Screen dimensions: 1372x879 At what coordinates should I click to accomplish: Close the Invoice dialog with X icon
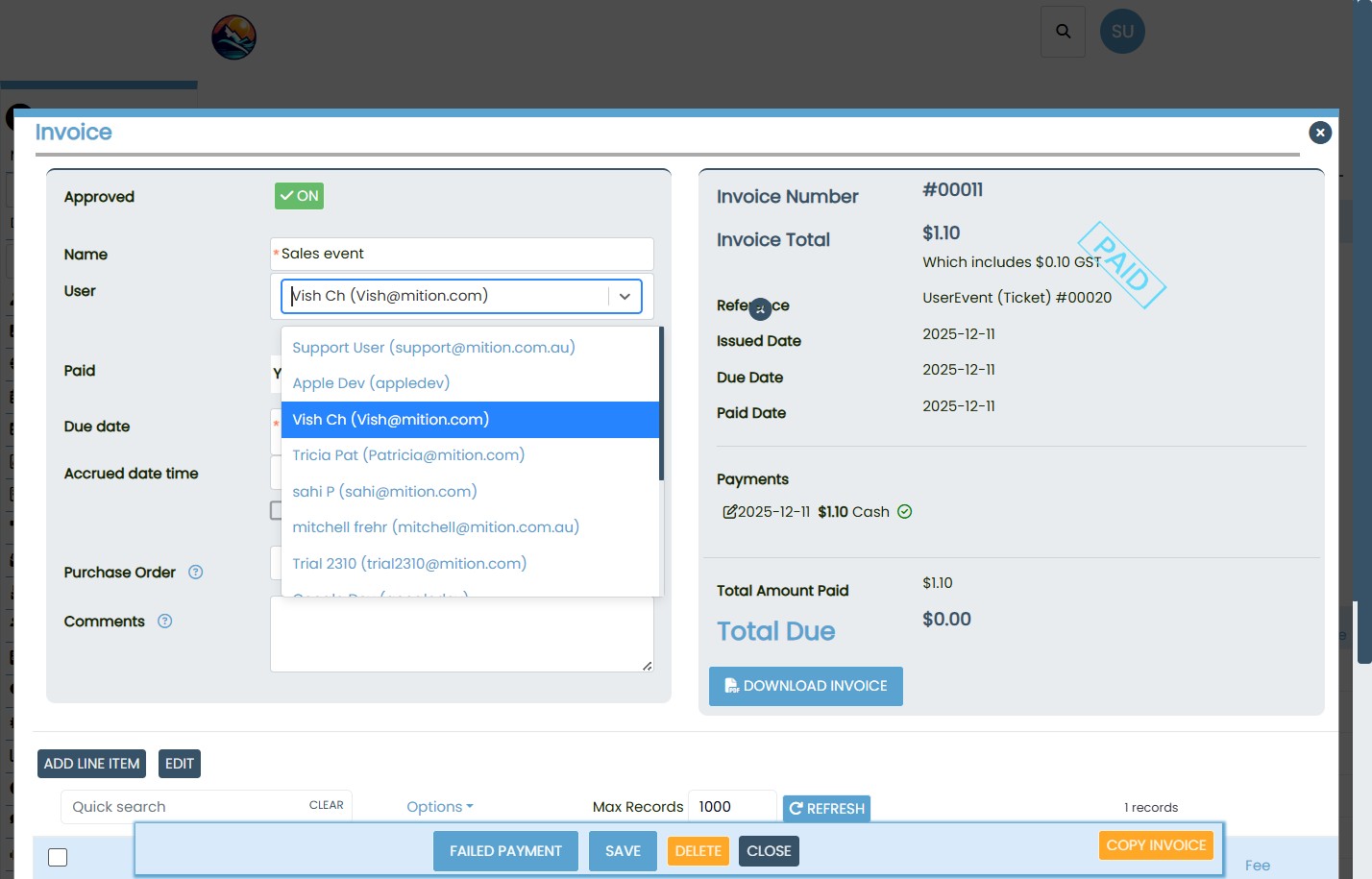point(1319,133)
